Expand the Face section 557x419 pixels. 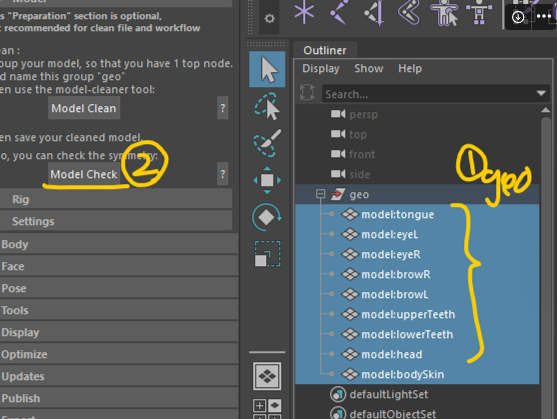119,266
